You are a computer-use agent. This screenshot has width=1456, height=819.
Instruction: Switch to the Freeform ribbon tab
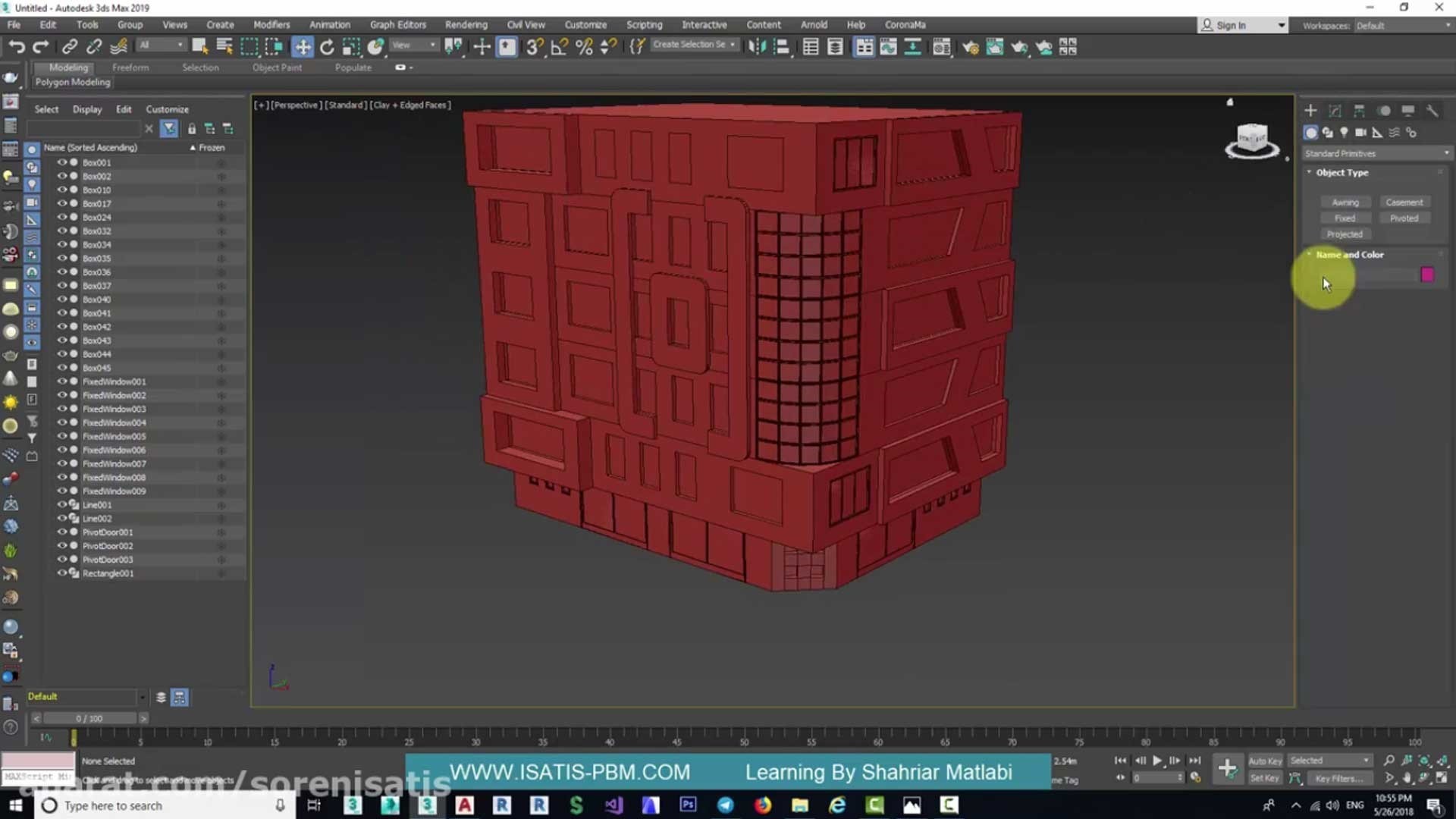(130, 67)
